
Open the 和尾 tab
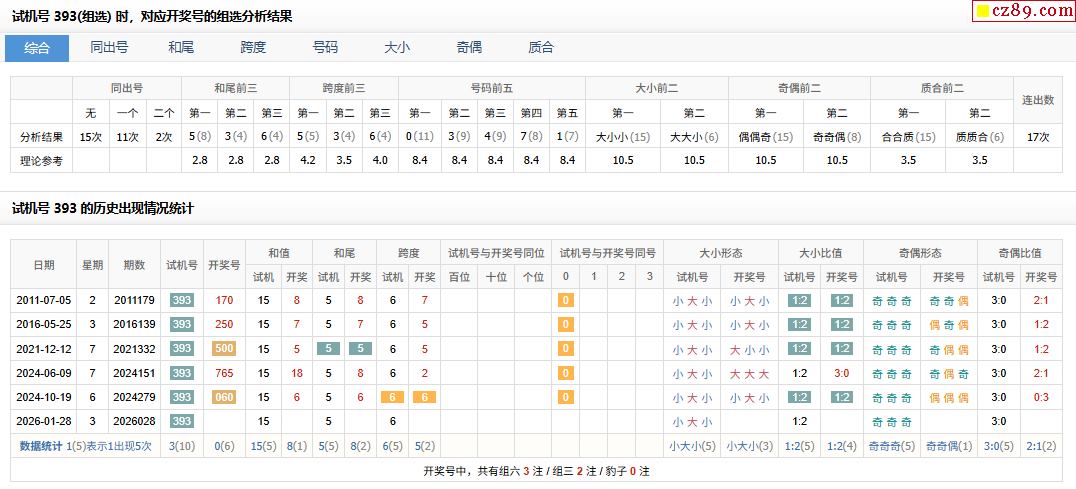(181, 48)
